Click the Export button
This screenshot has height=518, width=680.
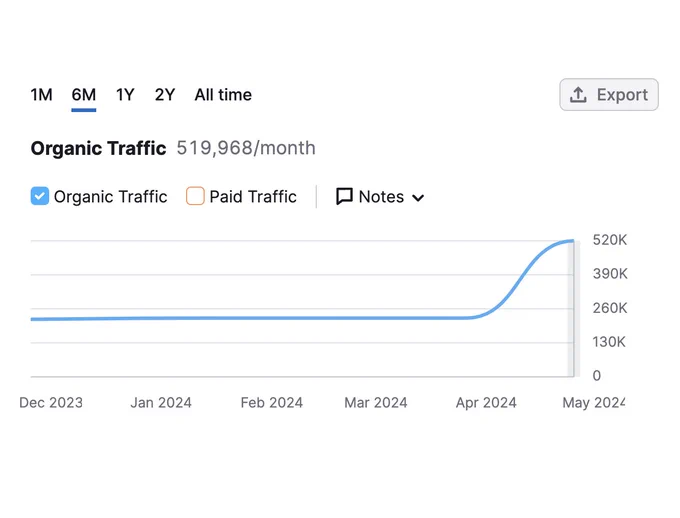[x=609, y=95]
